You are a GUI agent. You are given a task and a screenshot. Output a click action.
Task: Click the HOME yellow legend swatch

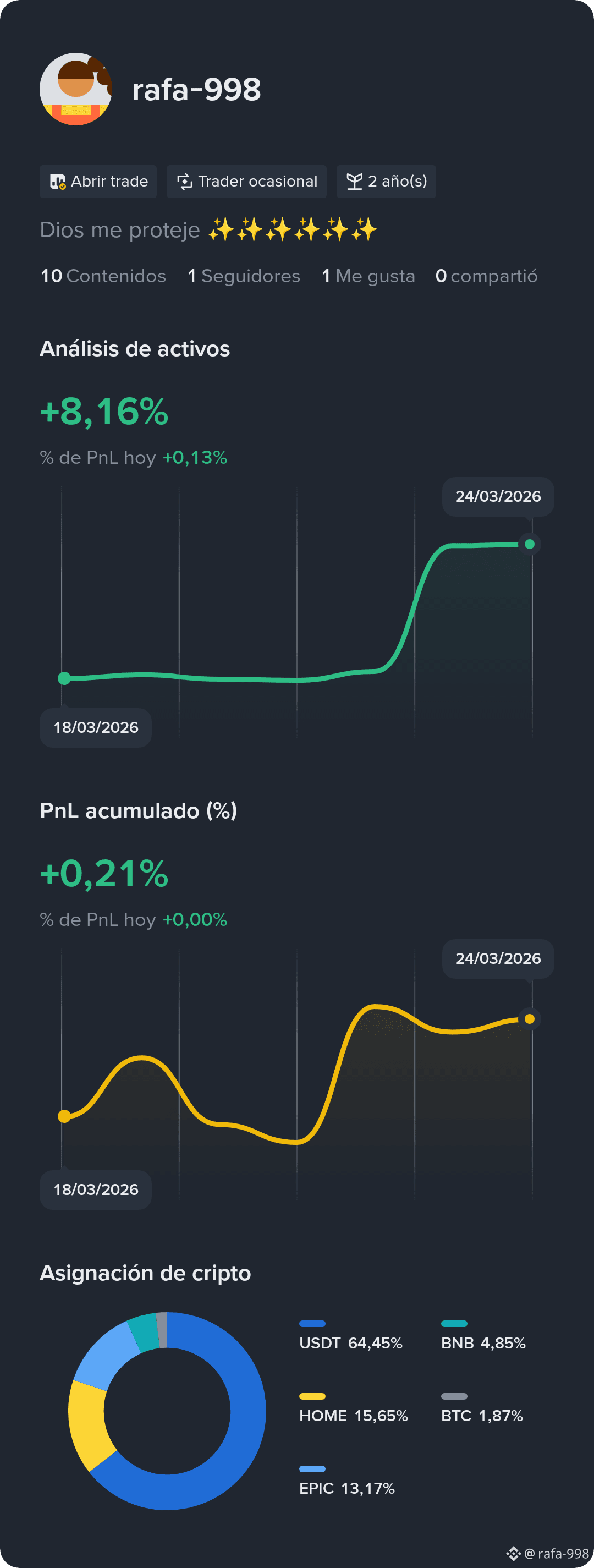coord(312,1396)
